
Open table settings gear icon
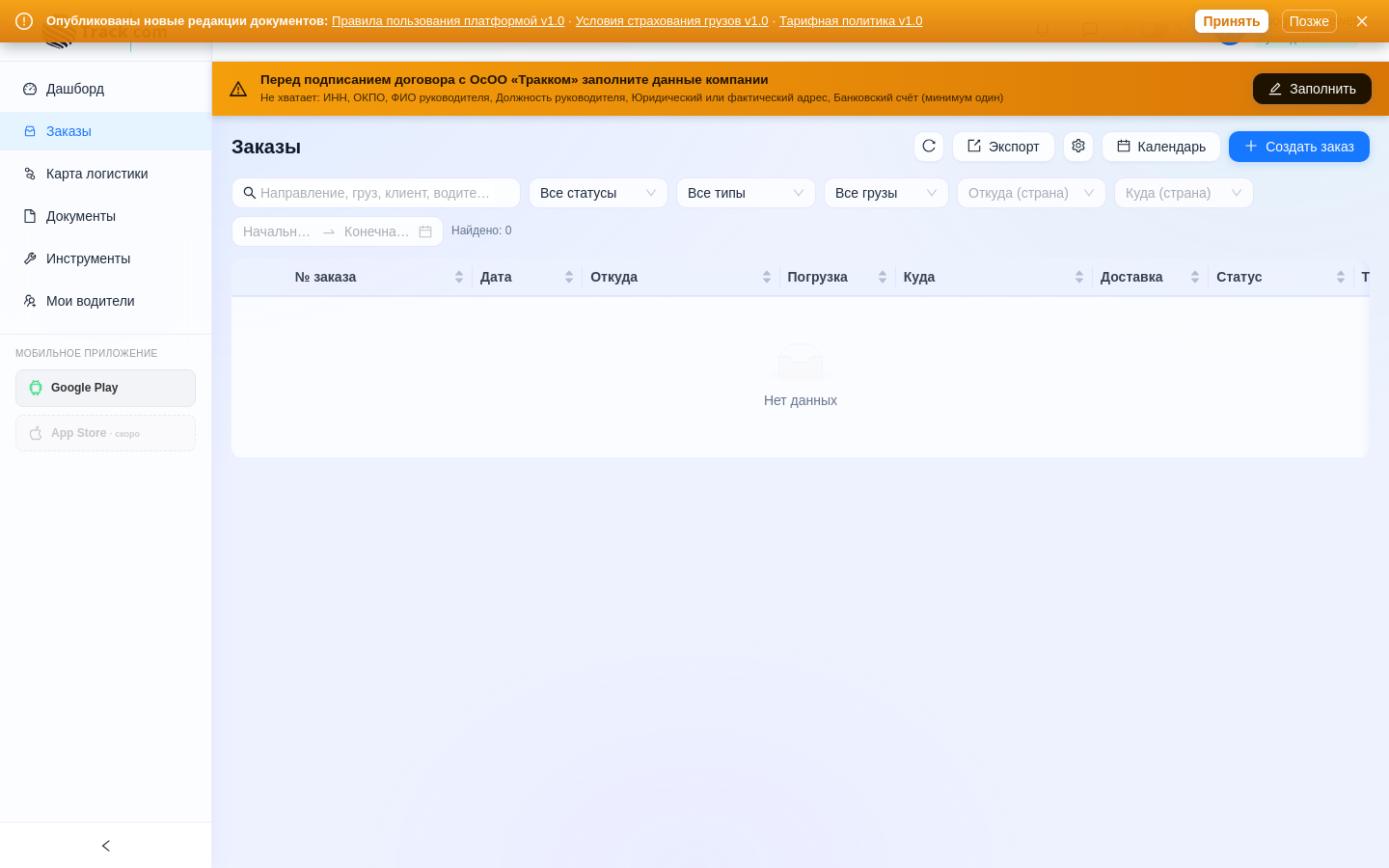[x=1078, y=147]
